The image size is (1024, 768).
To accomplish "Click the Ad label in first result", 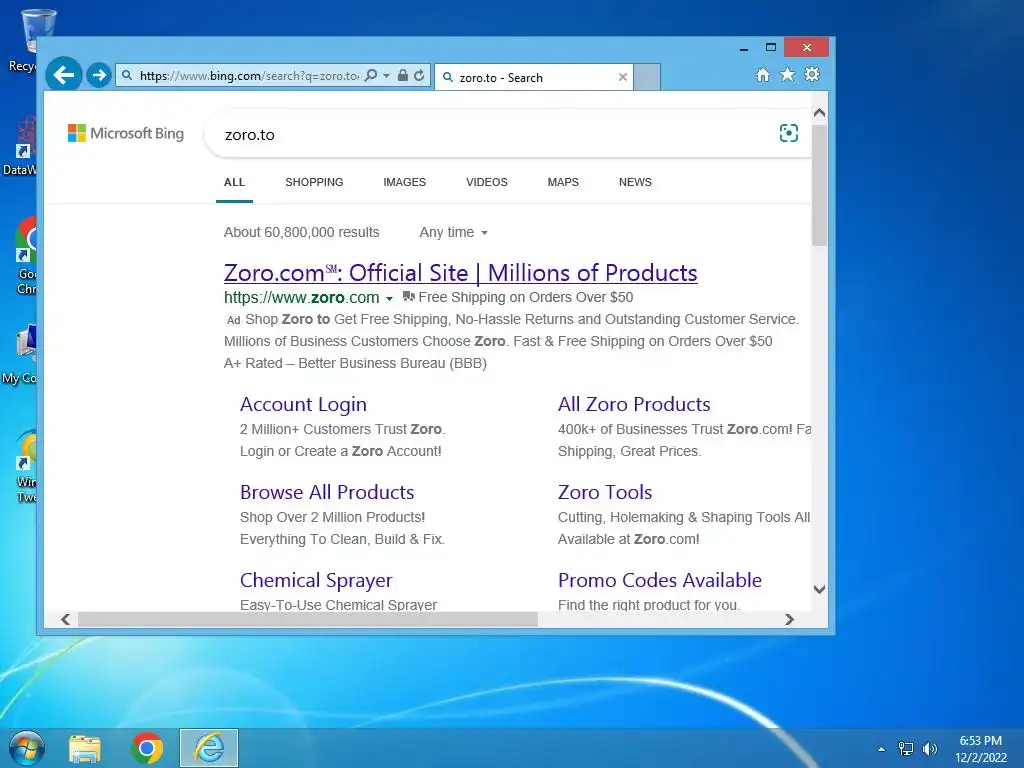I will pyautogui.click(x=233, y=320).
